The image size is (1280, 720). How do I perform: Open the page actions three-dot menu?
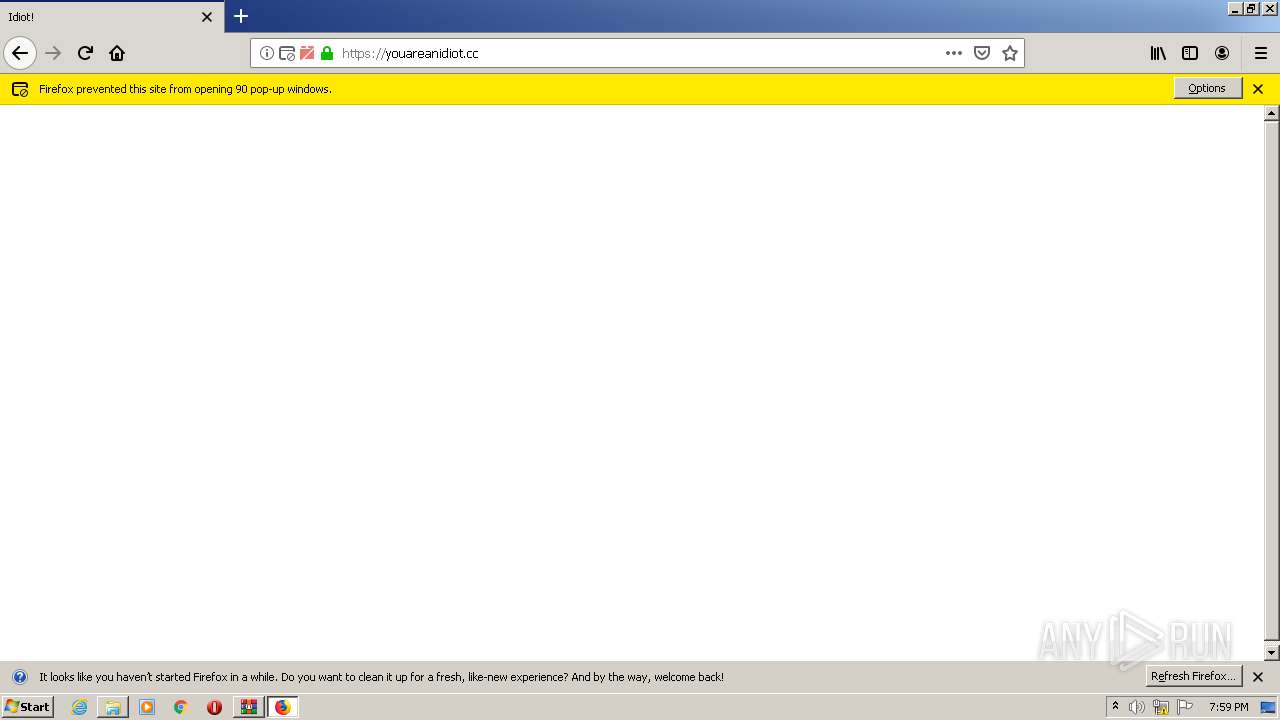(954, 53)
